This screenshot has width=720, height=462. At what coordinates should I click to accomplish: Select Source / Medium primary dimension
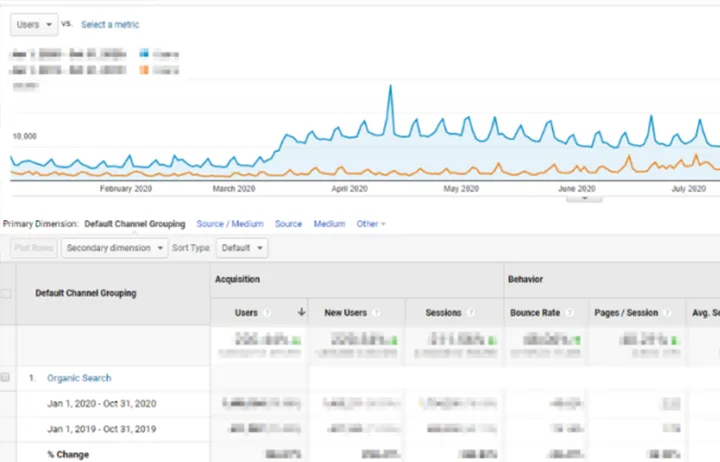[x=230, y=224]
